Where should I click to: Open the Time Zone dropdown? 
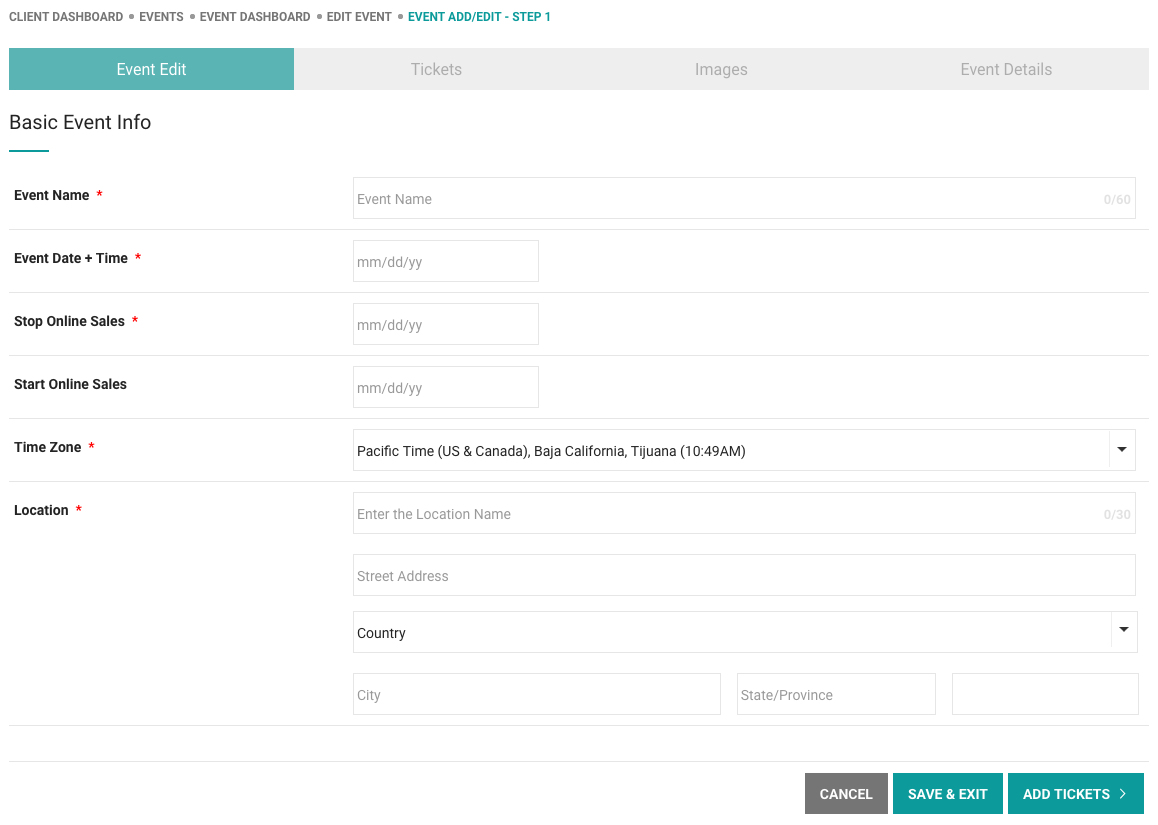click(x=744, y=450)
